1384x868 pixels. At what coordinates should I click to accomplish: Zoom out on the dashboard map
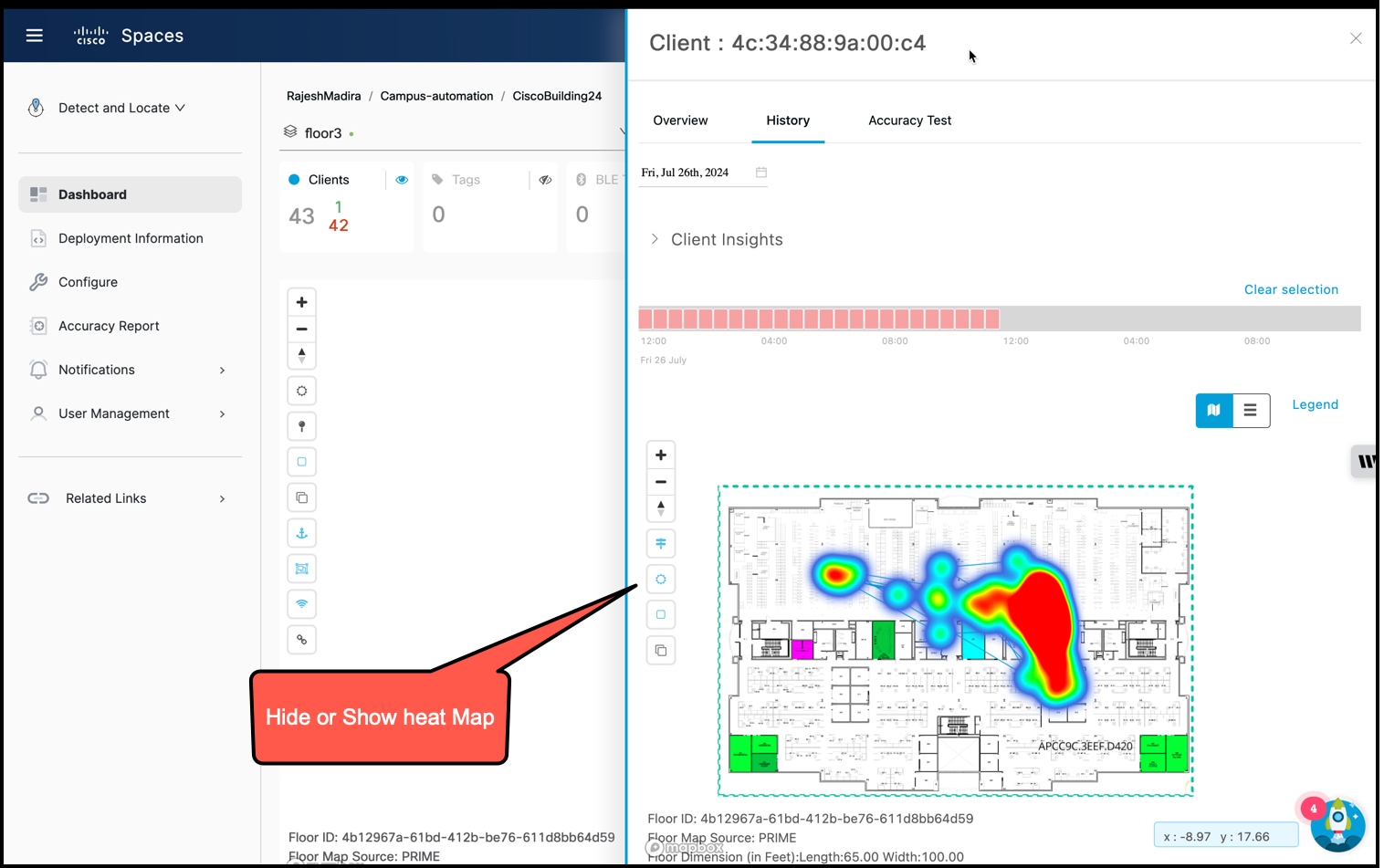pos(302,329)
